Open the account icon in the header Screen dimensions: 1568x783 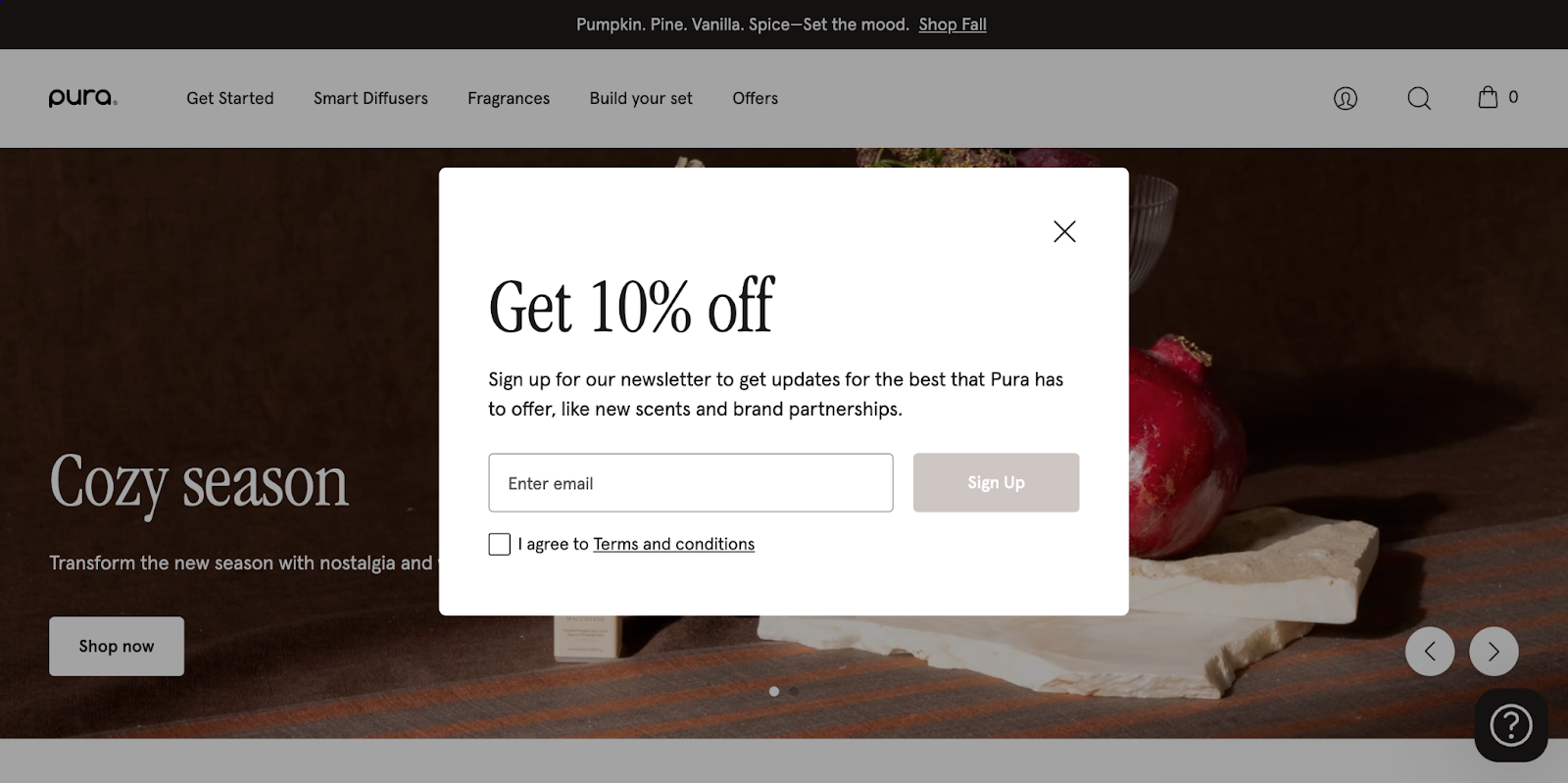pos(1345,98)
